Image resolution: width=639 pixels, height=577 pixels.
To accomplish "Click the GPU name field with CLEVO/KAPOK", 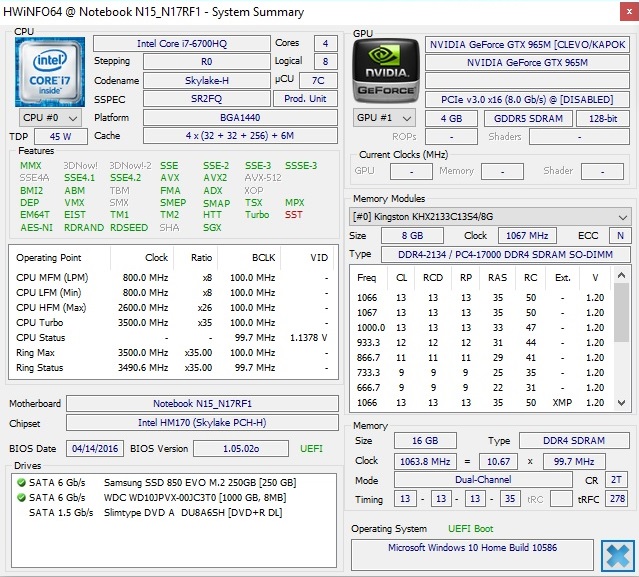I will pos(527,44).
